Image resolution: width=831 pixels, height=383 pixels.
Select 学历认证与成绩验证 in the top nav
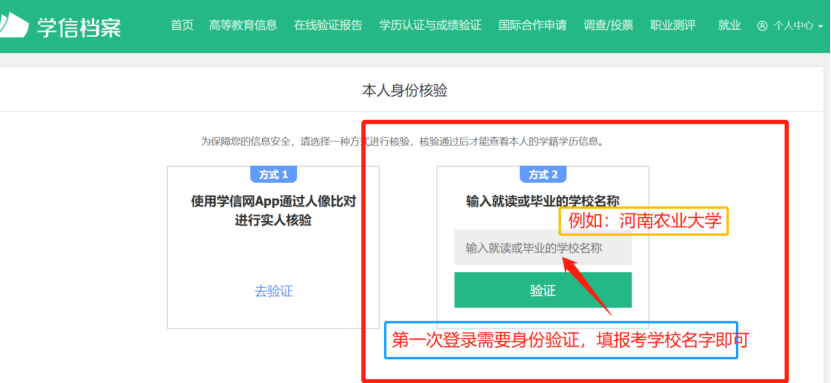click(430, 25)
